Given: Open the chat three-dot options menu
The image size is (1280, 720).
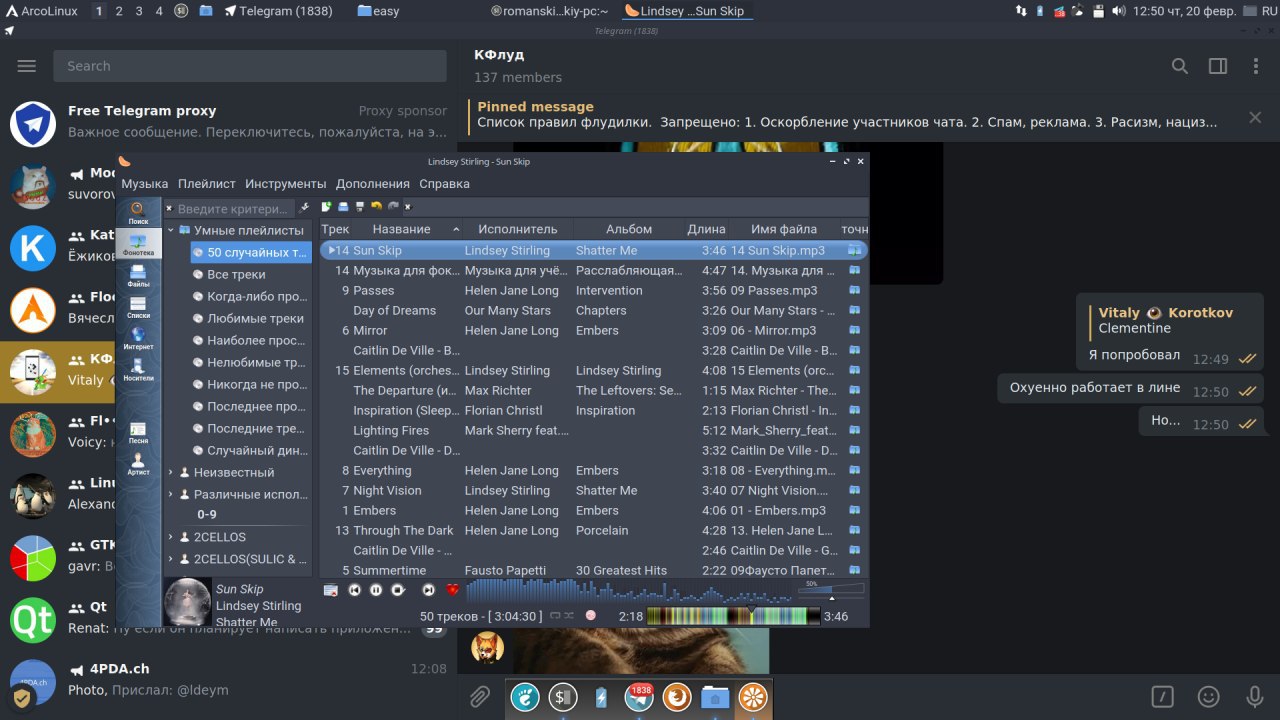Looking at the screenshot, I should [x=1256, y=66].
